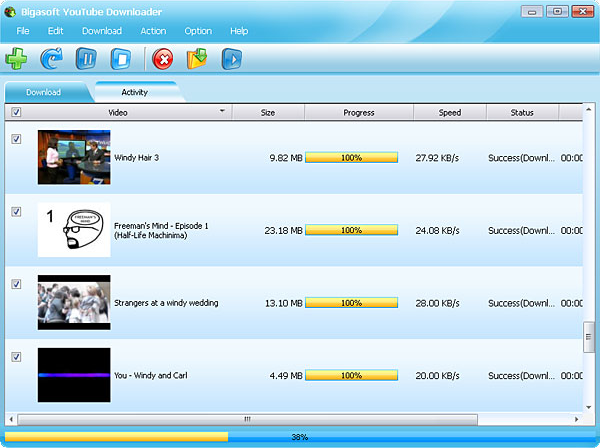Click the vertical scrollbar up arrow
Image resolution: width=600 pixels, height=448 pixels.
tap(589, 110)
